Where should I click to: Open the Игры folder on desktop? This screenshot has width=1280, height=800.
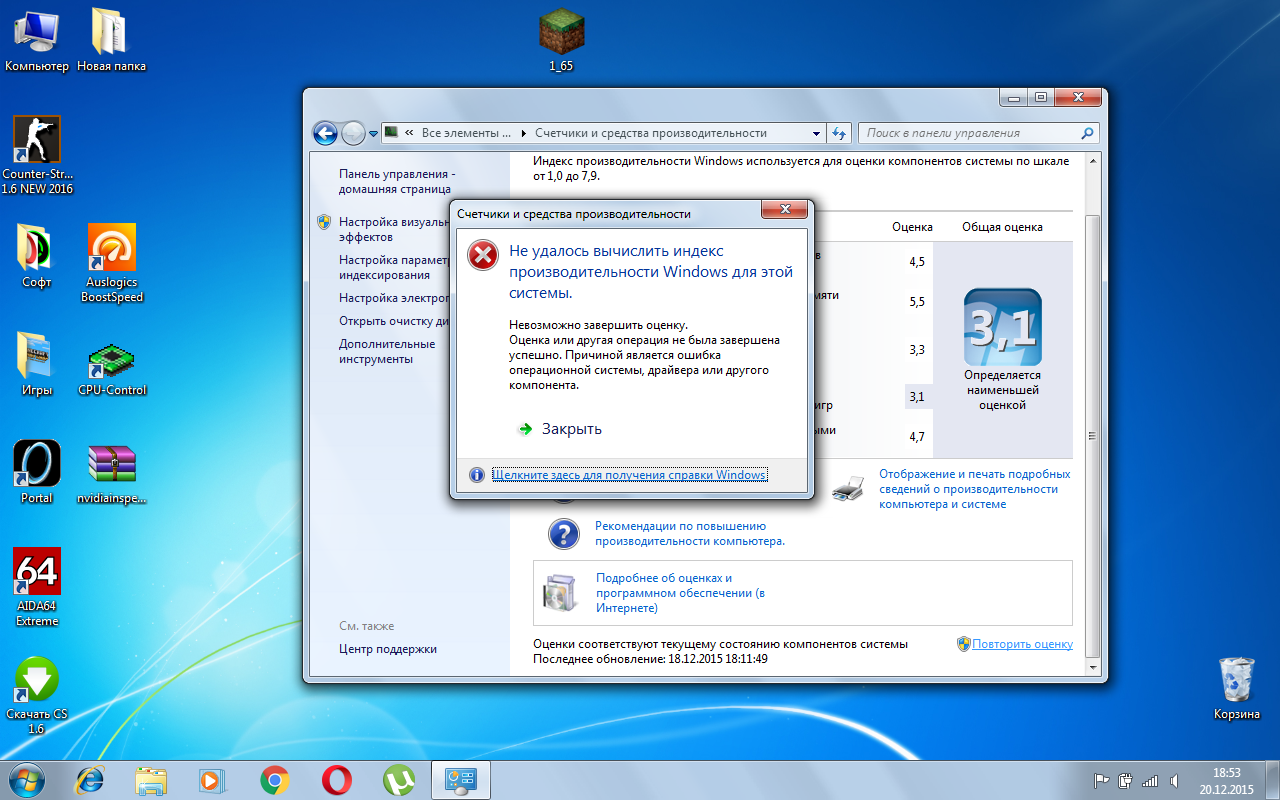(37, 364)
